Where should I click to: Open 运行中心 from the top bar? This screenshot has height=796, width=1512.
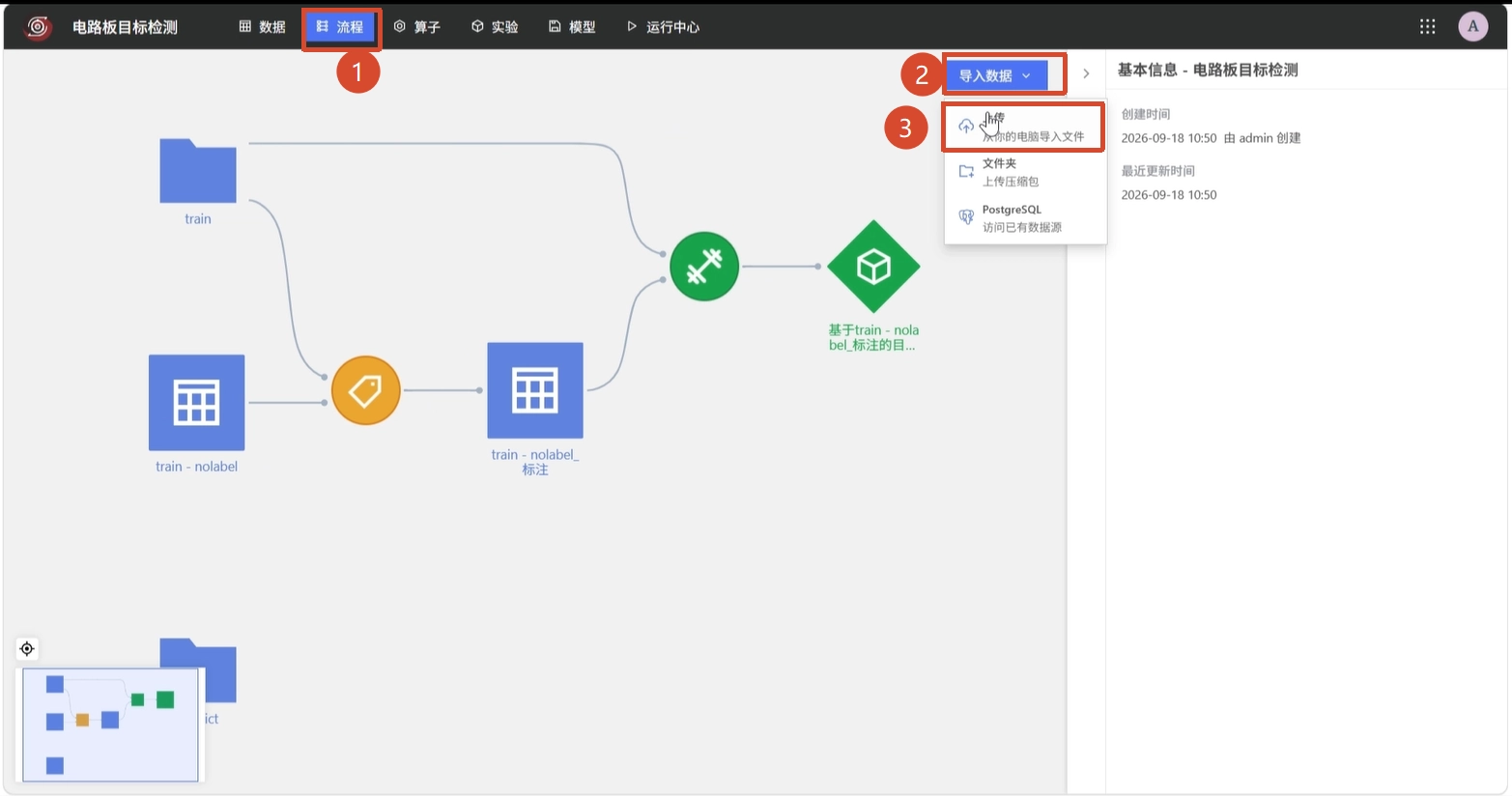coord(663,27)
